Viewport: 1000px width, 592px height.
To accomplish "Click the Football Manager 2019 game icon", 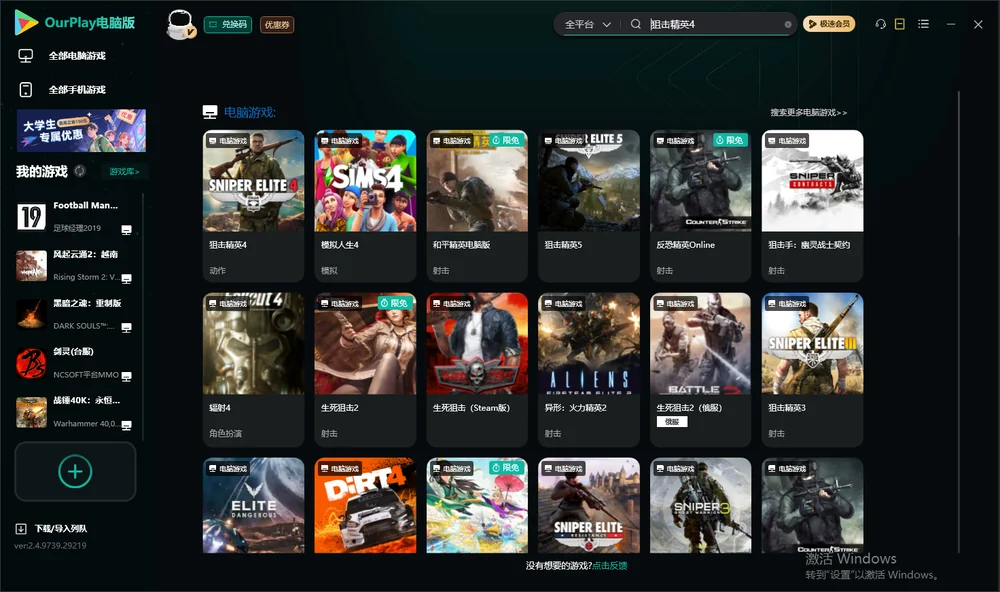I will pos(31,217).
